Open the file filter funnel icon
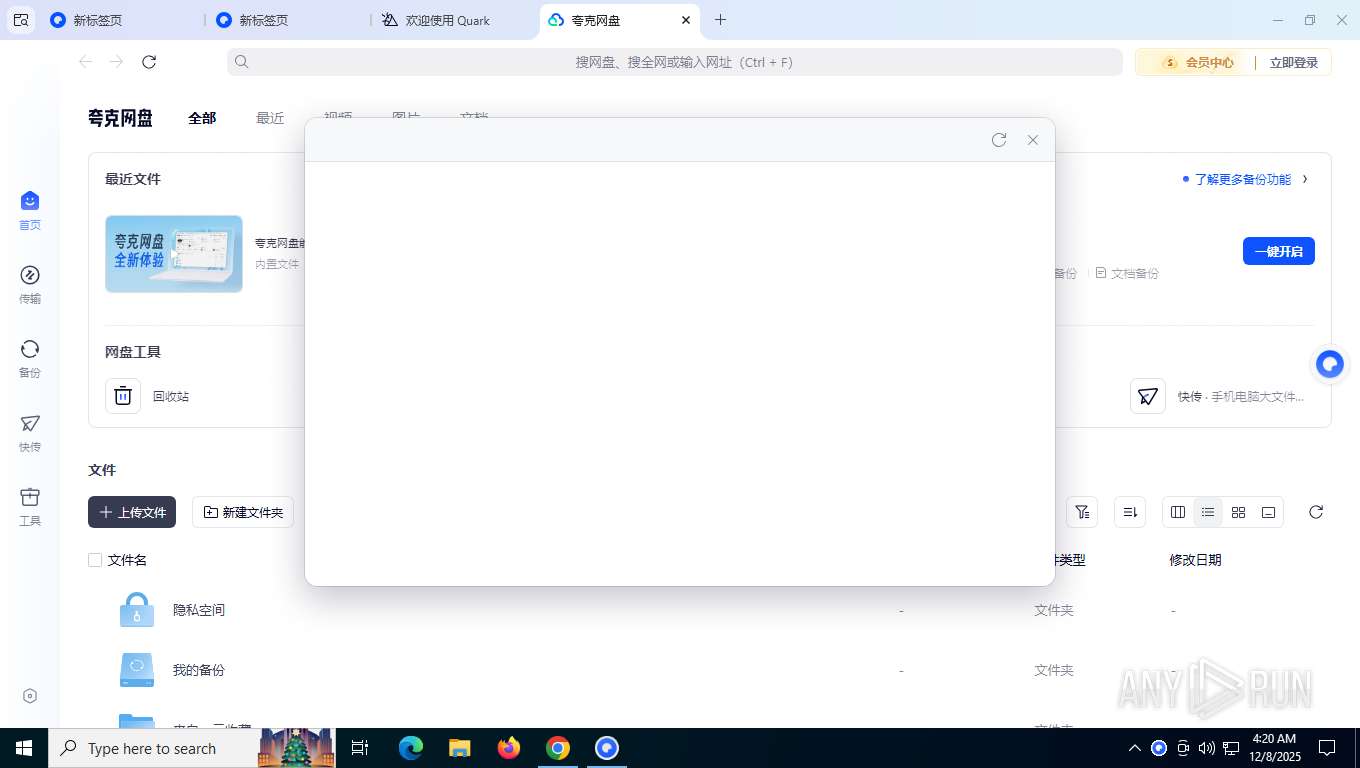1360x768 pixels. coord(1082,512)
